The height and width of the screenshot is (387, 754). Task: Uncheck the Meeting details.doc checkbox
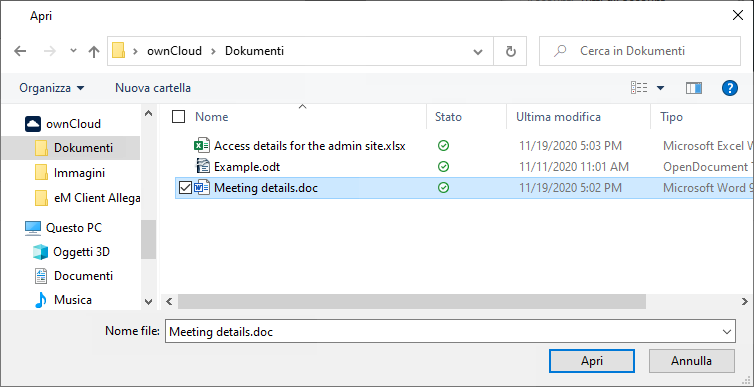[x=185, y=188]
